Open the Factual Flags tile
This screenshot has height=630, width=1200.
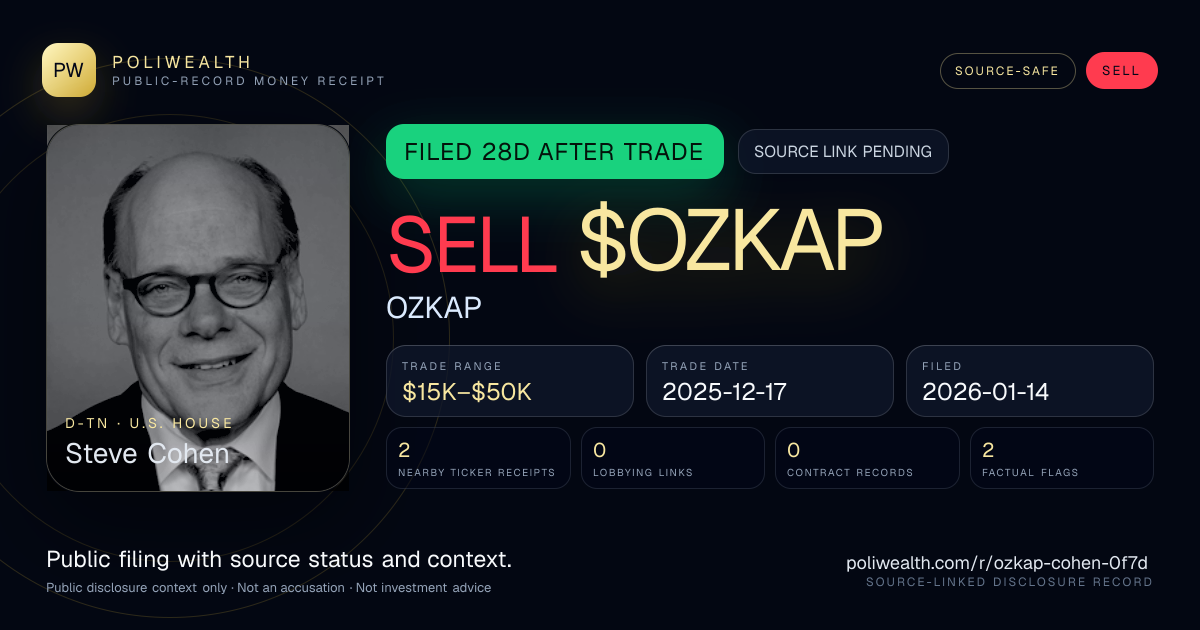coord(1062,458)
